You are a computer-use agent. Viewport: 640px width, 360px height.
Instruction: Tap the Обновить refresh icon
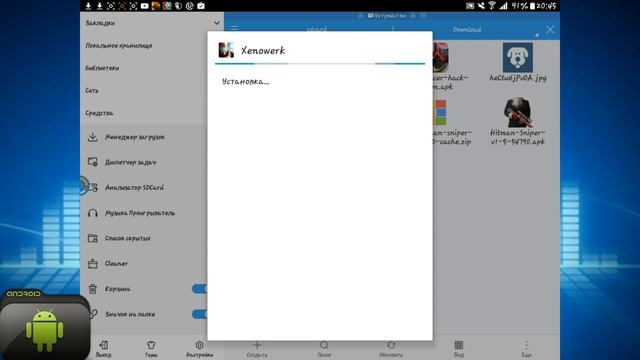tap(391, 345)
